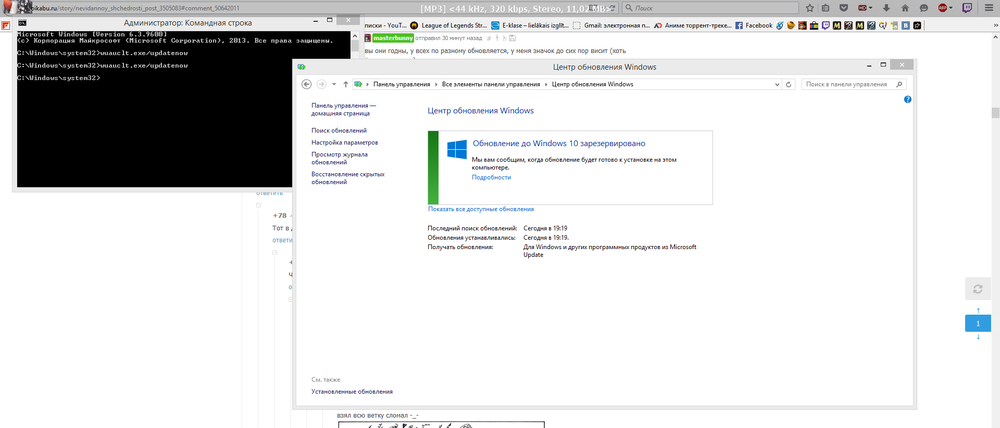Open the blue help question mark icon
Screen dimensions: 1000x428
tap(907, 100)
